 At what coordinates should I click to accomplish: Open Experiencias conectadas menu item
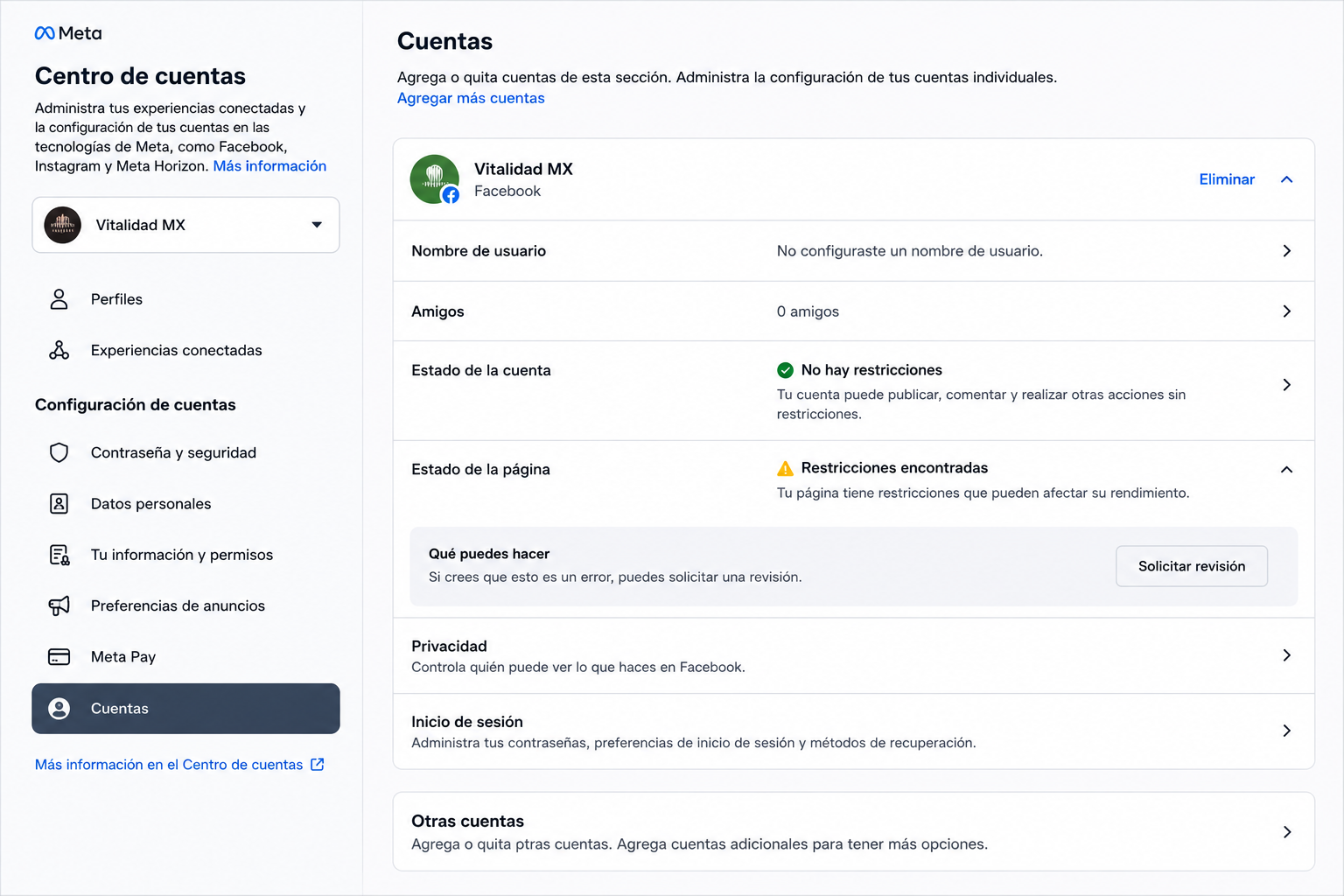tap(185, 350)
